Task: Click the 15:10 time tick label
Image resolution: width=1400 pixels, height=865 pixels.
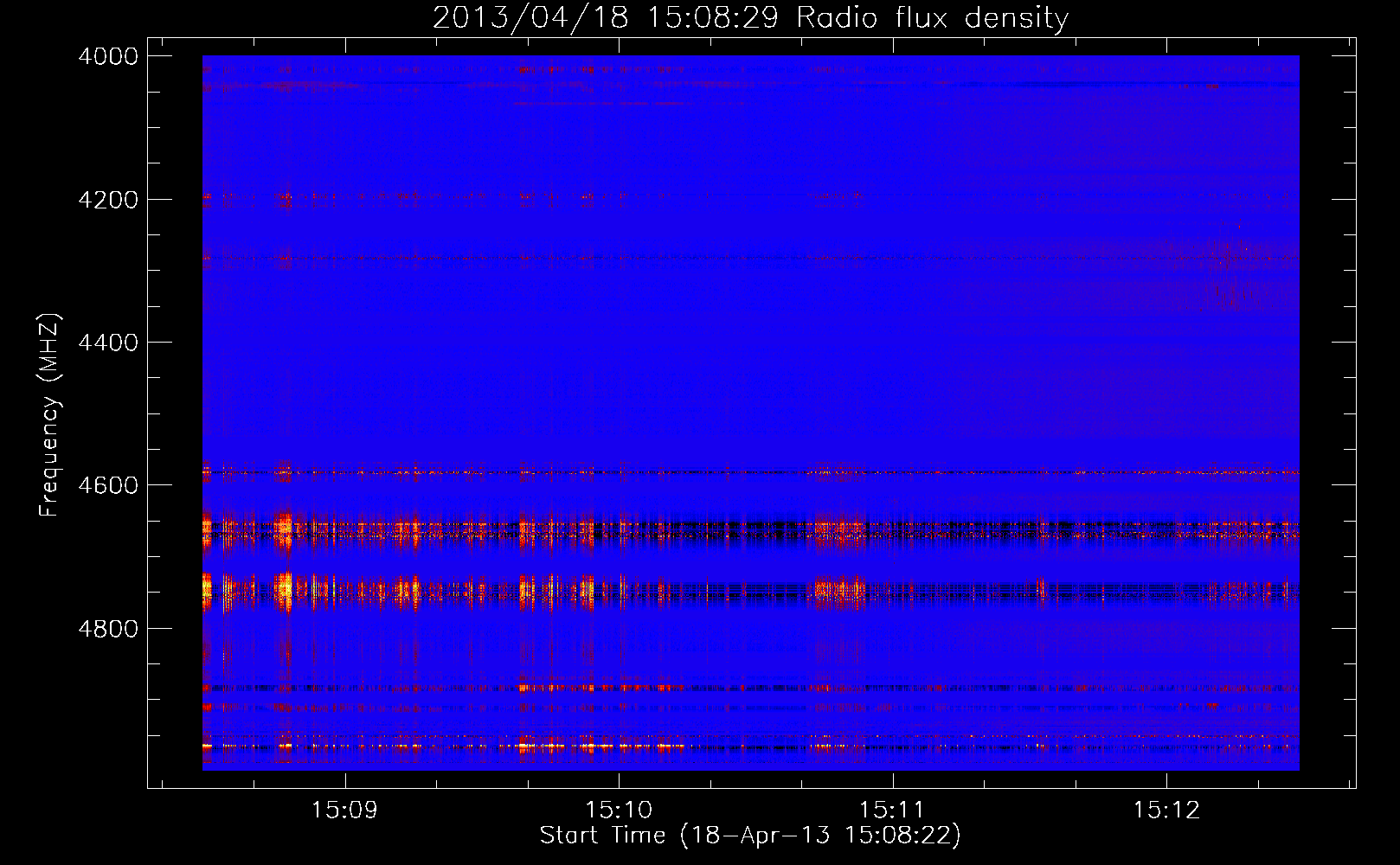Action: click(x=619, y=810)
